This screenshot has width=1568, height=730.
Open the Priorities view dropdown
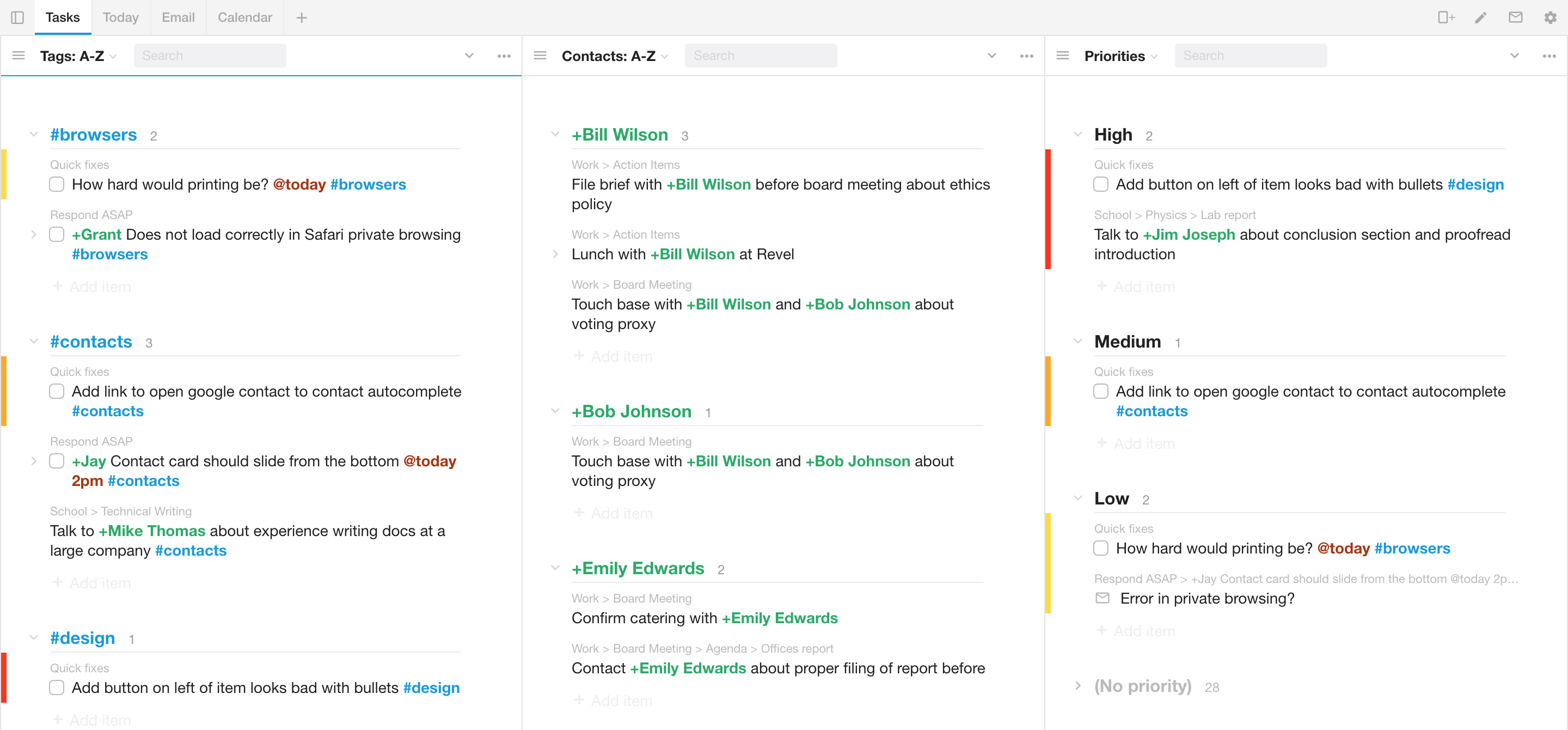point(1120,56)
